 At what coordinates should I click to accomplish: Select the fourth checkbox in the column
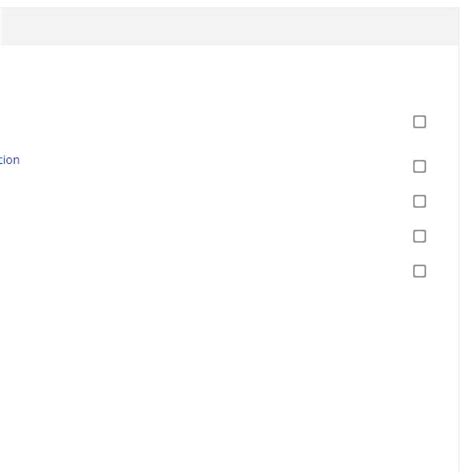click(419, 236)
